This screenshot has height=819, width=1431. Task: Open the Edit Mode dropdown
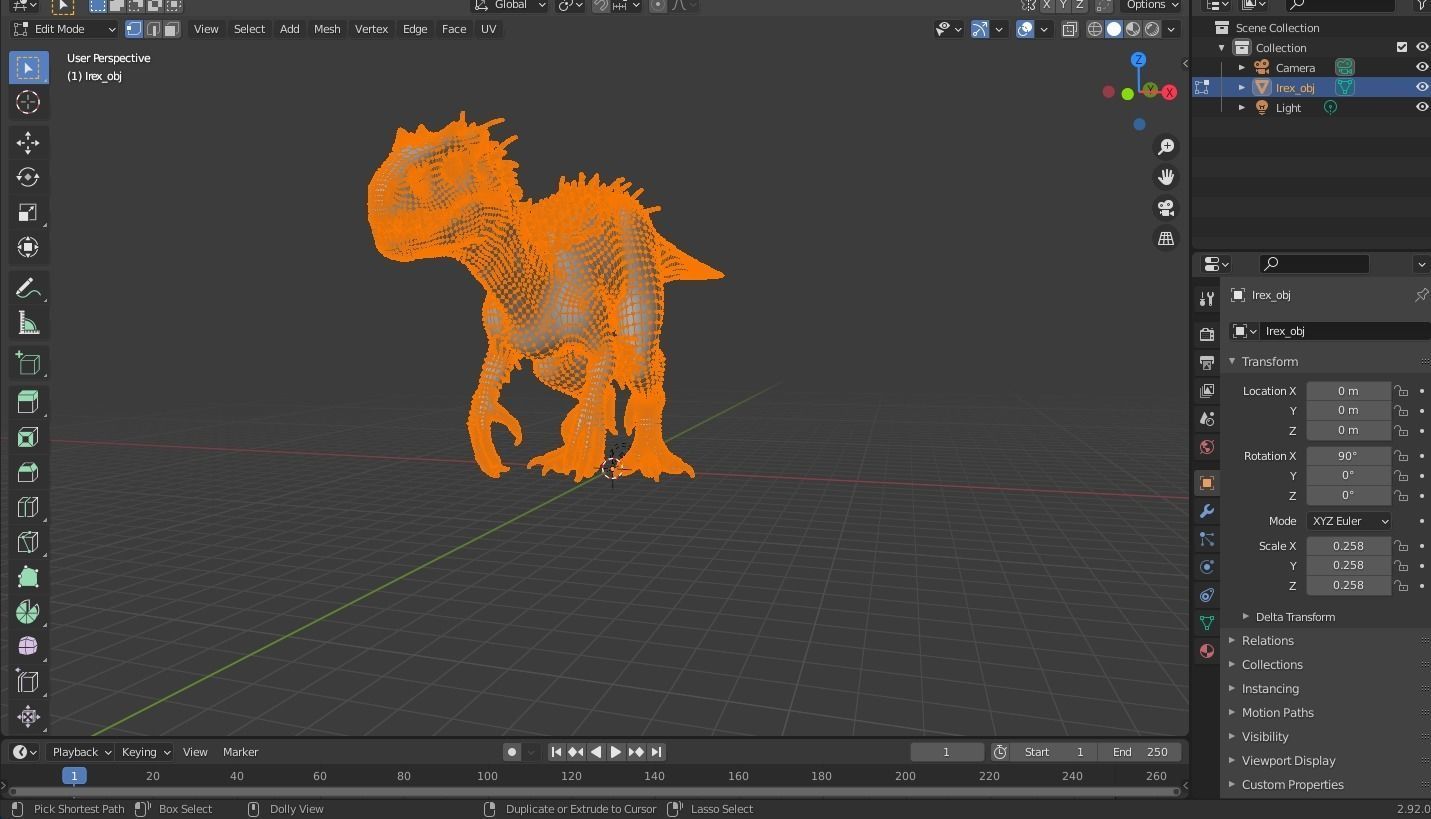click(x=65, y=29)
